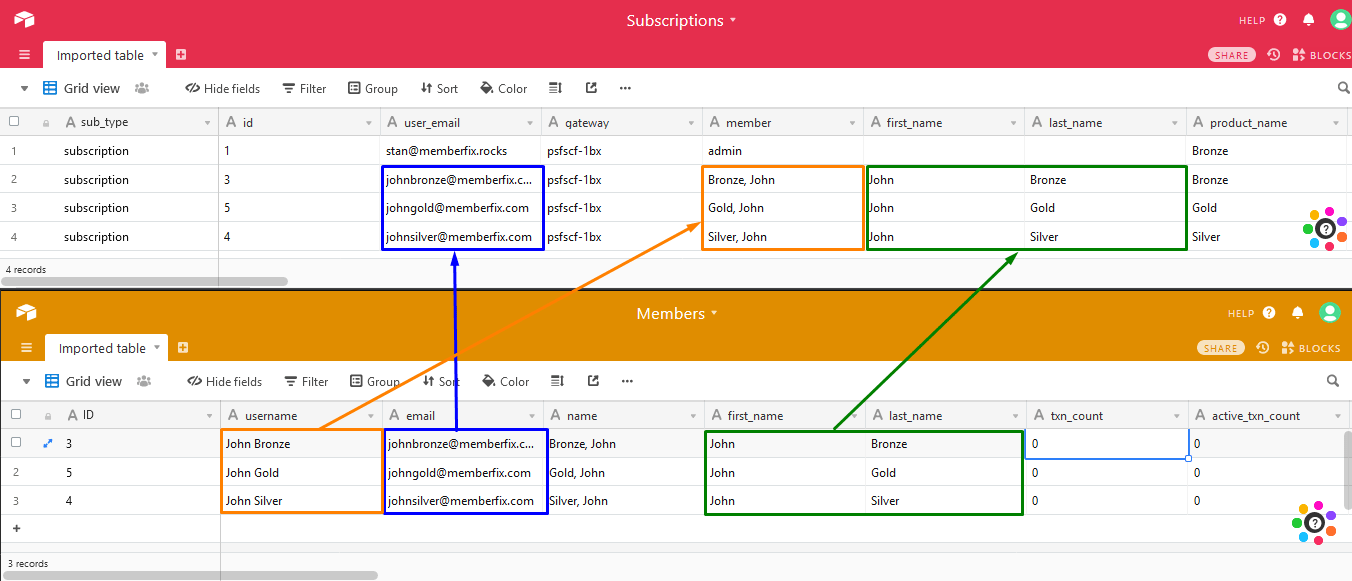Click the notification bell in Subscriptions header
Viewport: 1352px width, 581px height.
[1308, 20]
